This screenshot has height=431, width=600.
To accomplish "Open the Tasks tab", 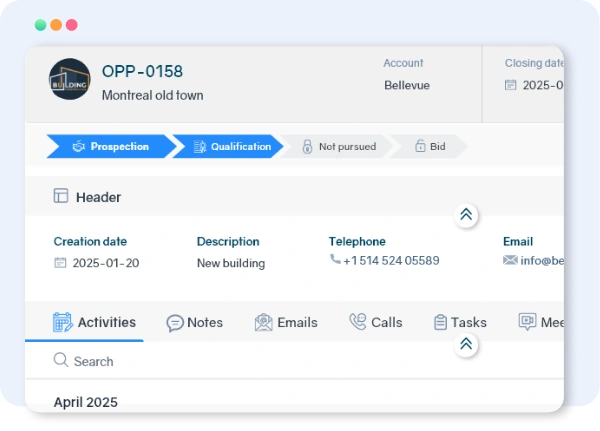I will click(x=460, y=322).
